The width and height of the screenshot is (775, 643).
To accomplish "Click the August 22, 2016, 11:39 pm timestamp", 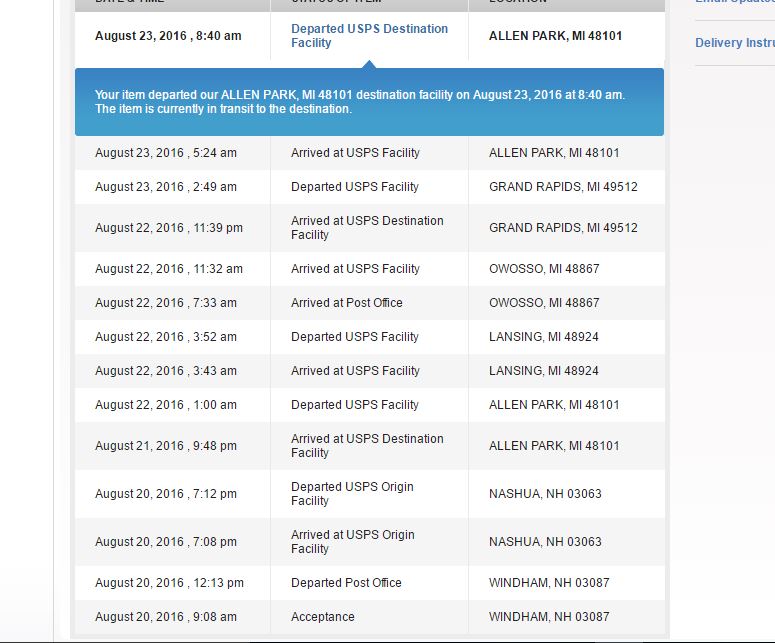I will tap(169, 228).
